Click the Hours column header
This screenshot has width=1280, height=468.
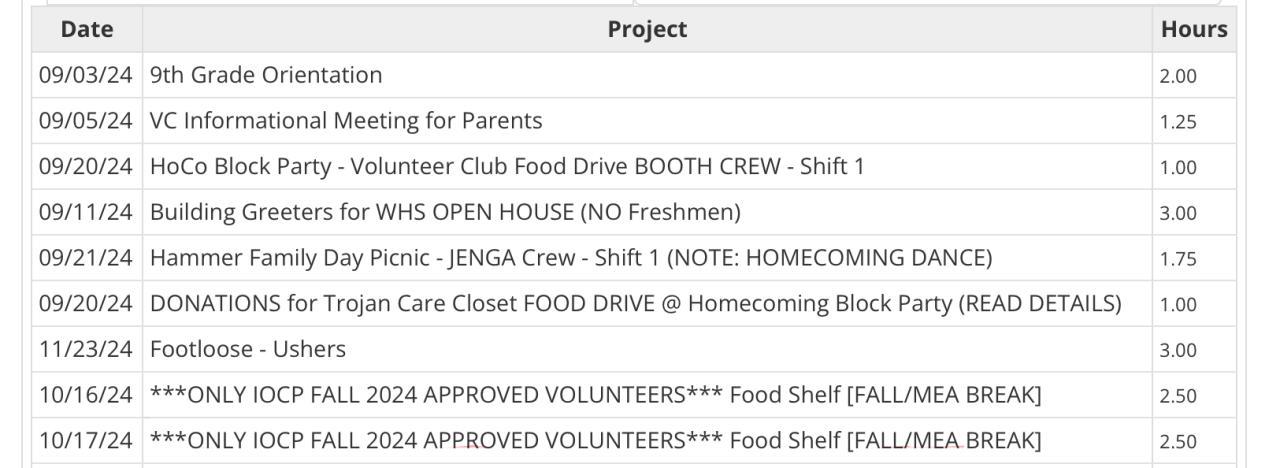1194,30
